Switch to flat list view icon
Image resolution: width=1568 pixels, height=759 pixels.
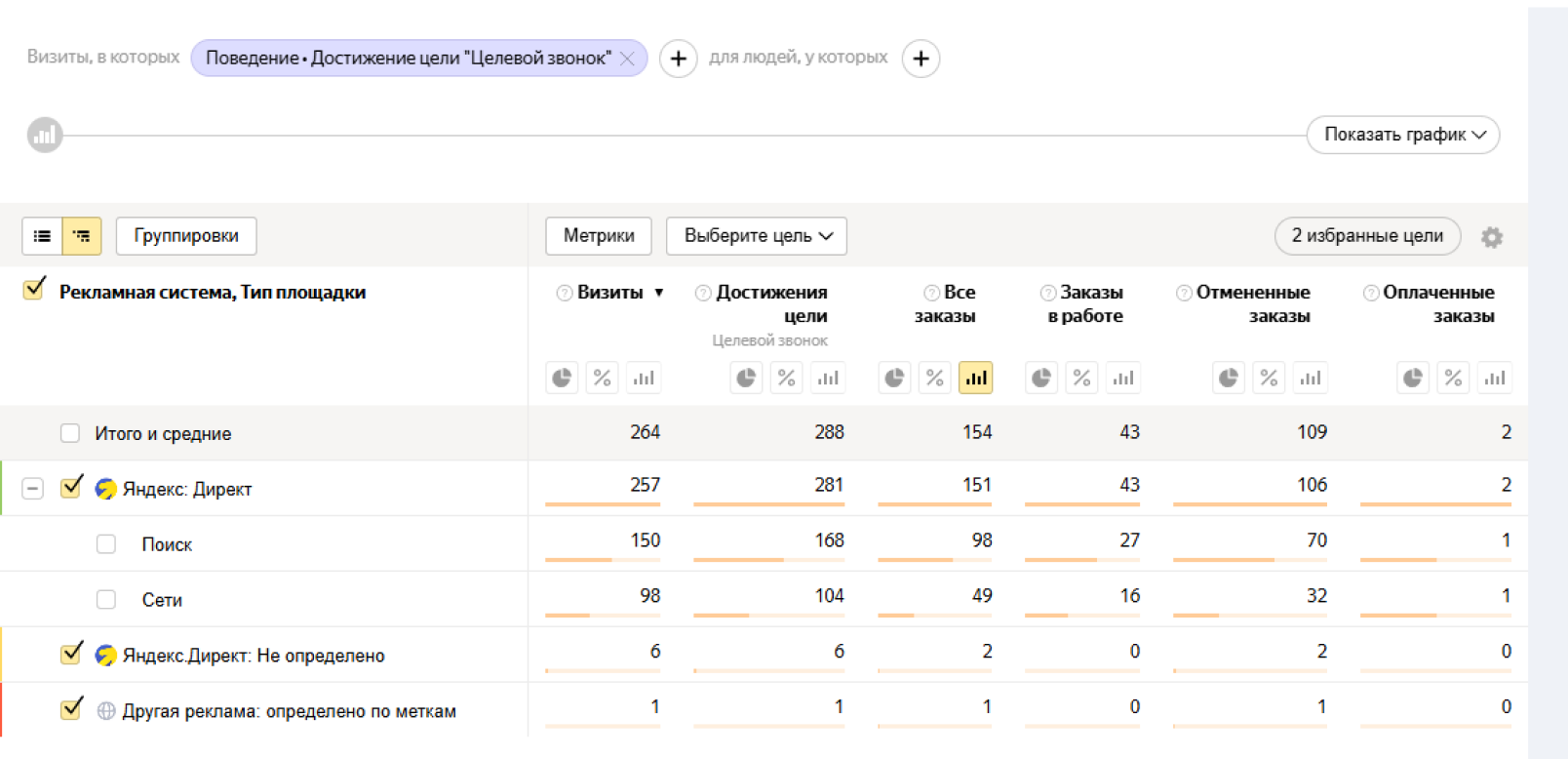pyautogui.click(x=42, y=236)
